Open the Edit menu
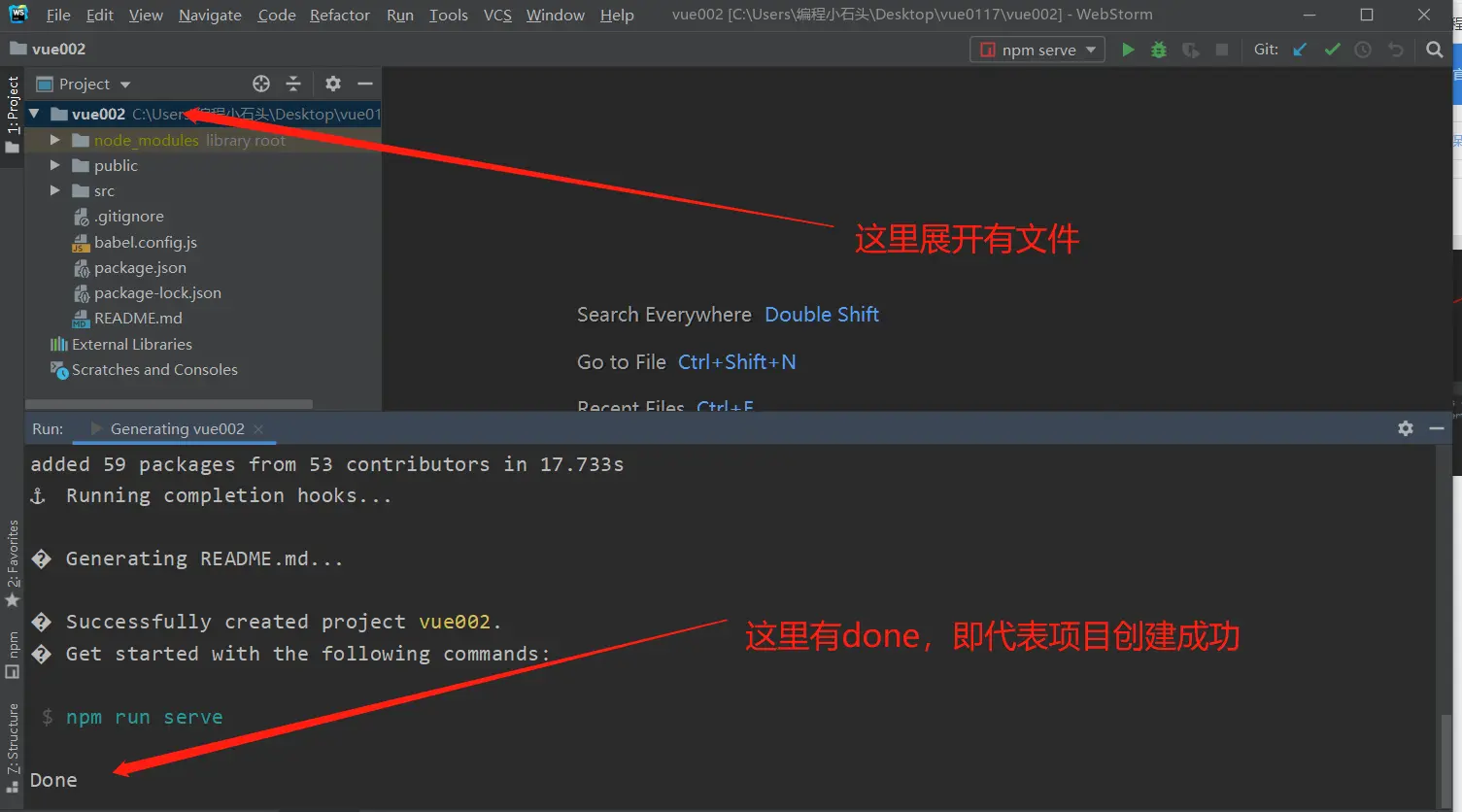 point(99,15)
